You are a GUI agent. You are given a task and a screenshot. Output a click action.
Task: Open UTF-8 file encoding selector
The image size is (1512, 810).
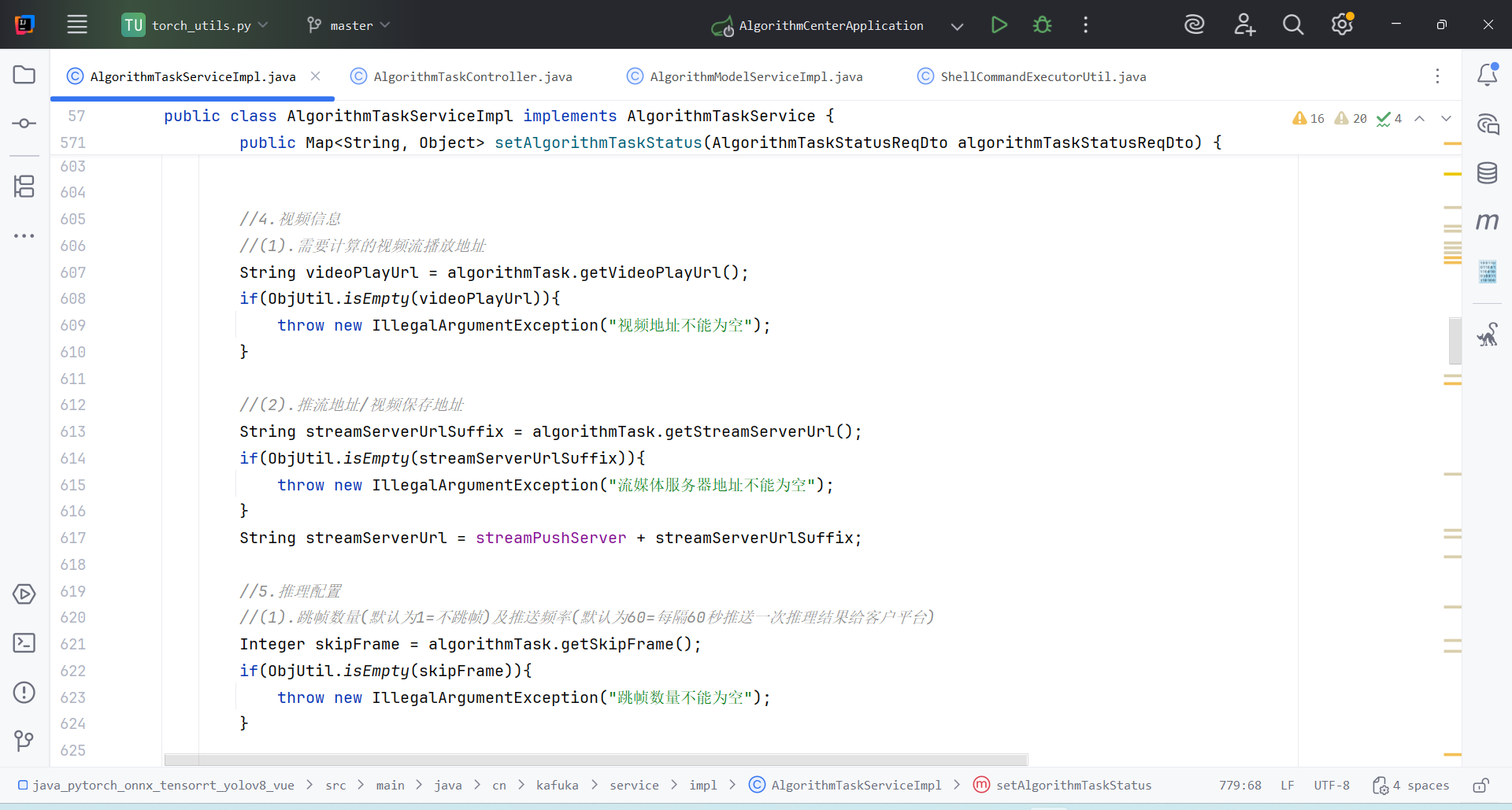tap(1332, 785)
